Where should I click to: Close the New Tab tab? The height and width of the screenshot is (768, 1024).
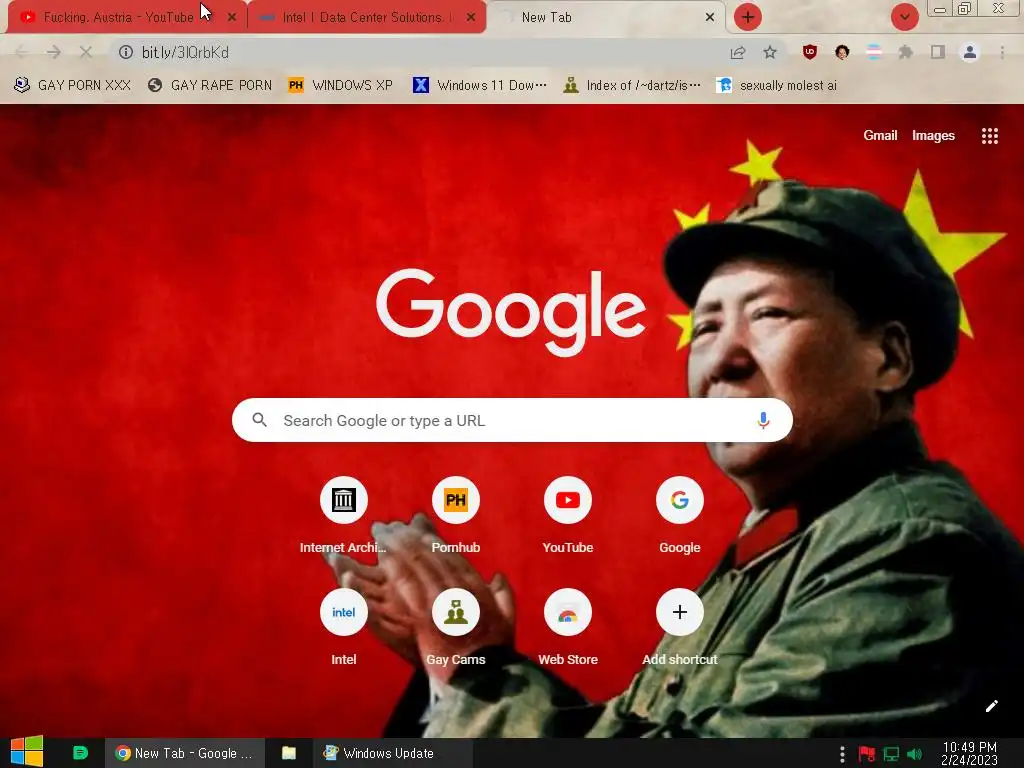[710, 18]
